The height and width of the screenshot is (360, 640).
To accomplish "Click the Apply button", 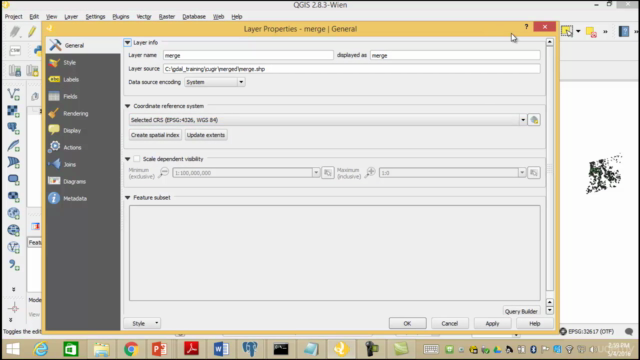I will click(492, 323).
